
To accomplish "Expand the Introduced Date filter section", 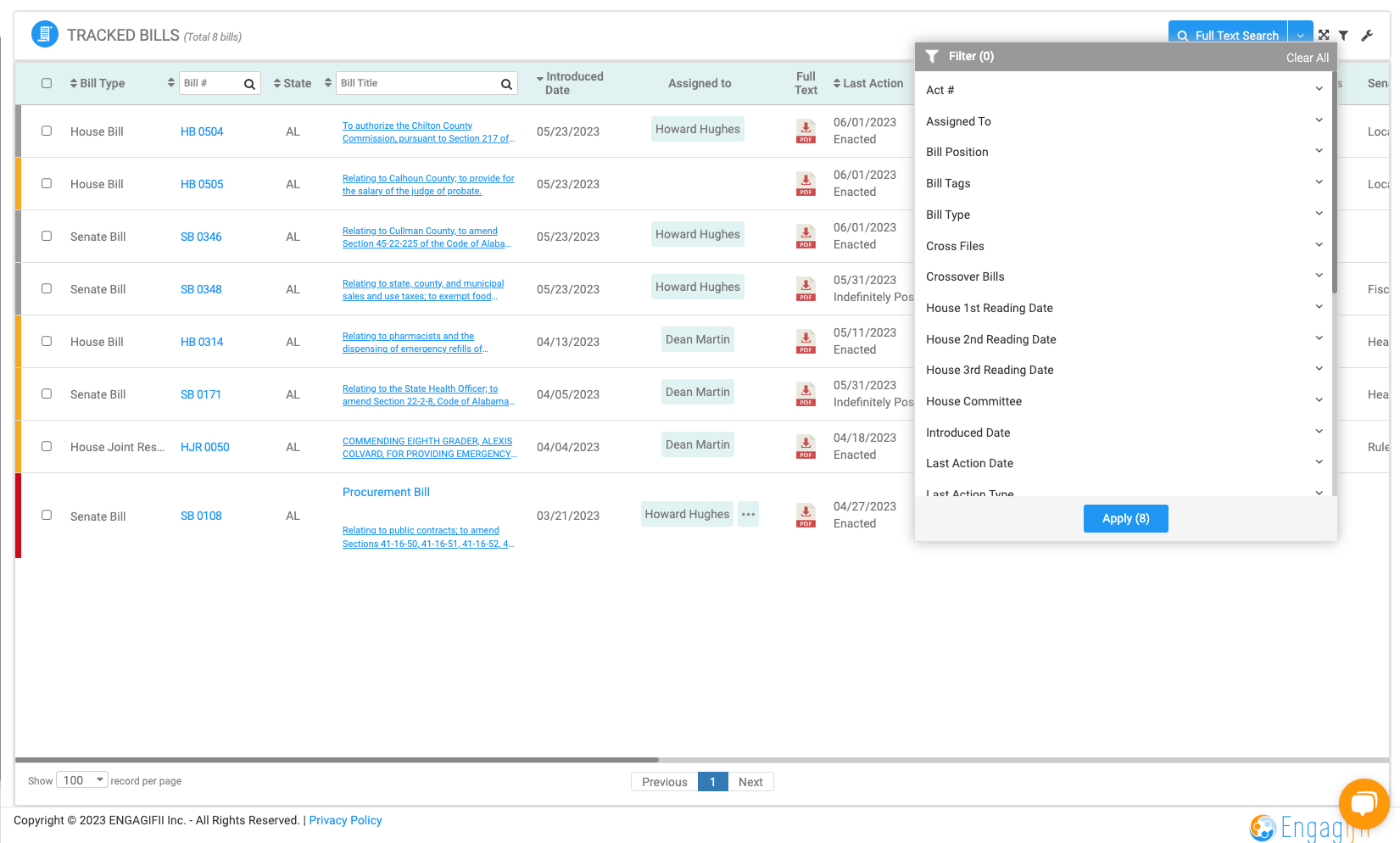I will (1124, 433).
